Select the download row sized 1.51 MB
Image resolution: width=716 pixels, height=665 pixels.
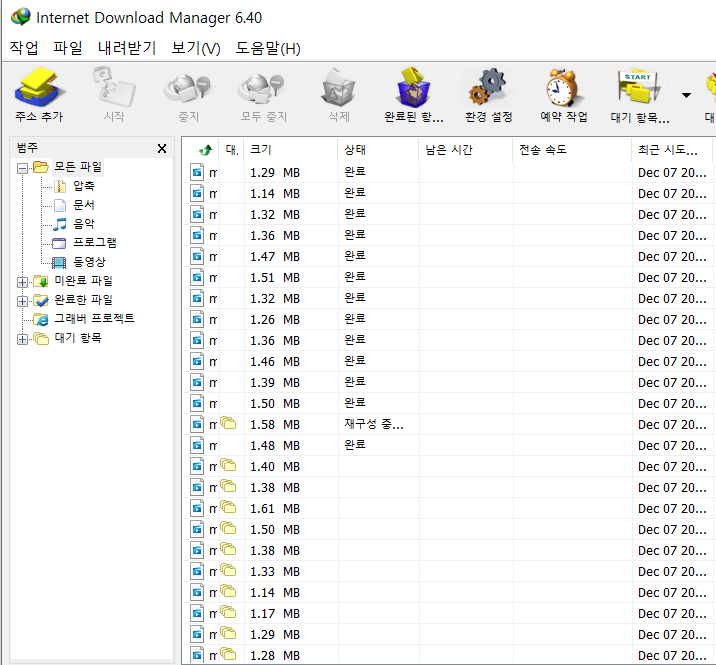pyautogui.click(x=449, y=278)
